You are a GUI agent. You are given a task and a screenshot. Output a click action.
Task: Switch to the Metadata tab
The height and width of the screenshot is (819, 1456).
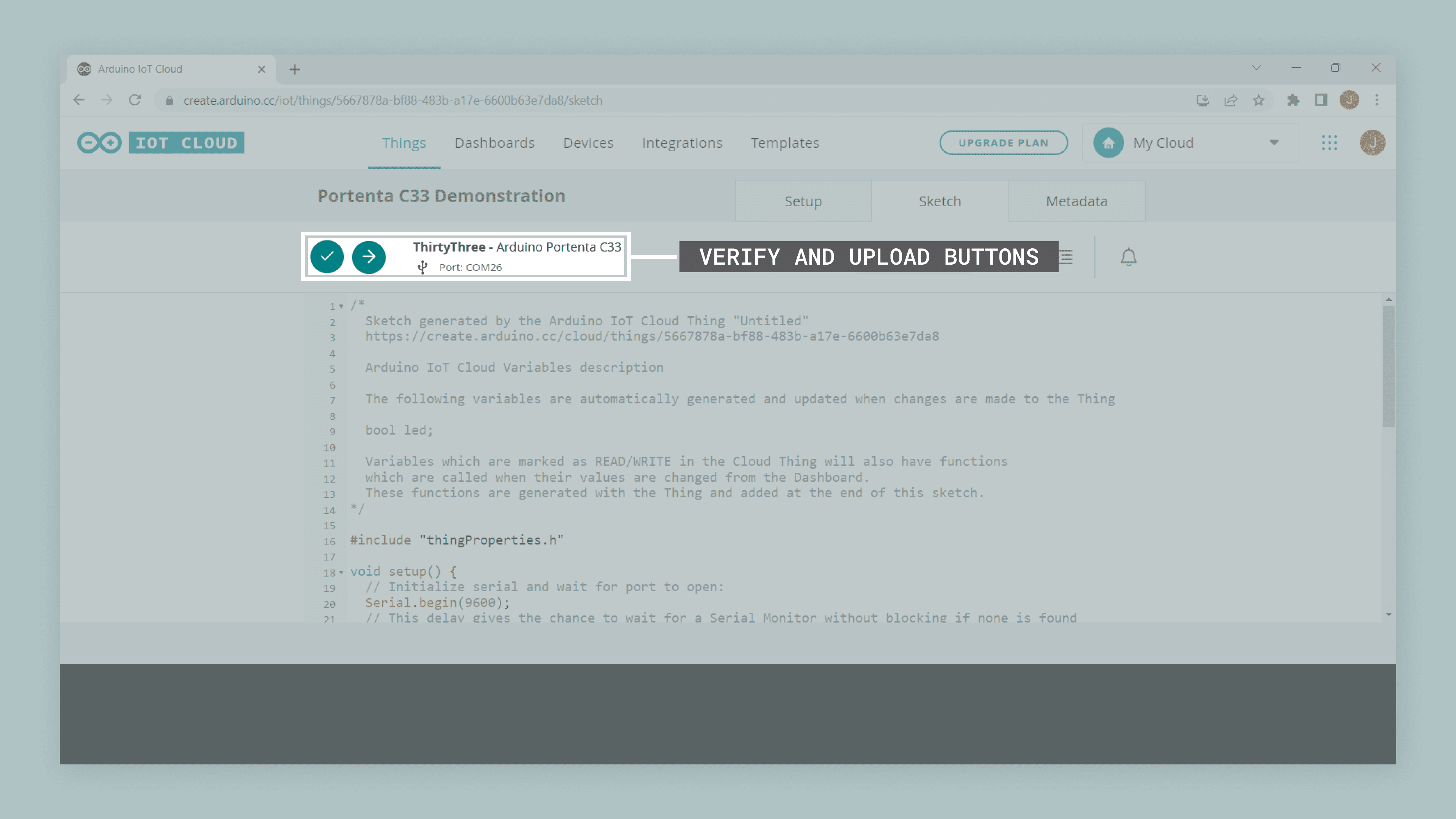[1076, 201]
